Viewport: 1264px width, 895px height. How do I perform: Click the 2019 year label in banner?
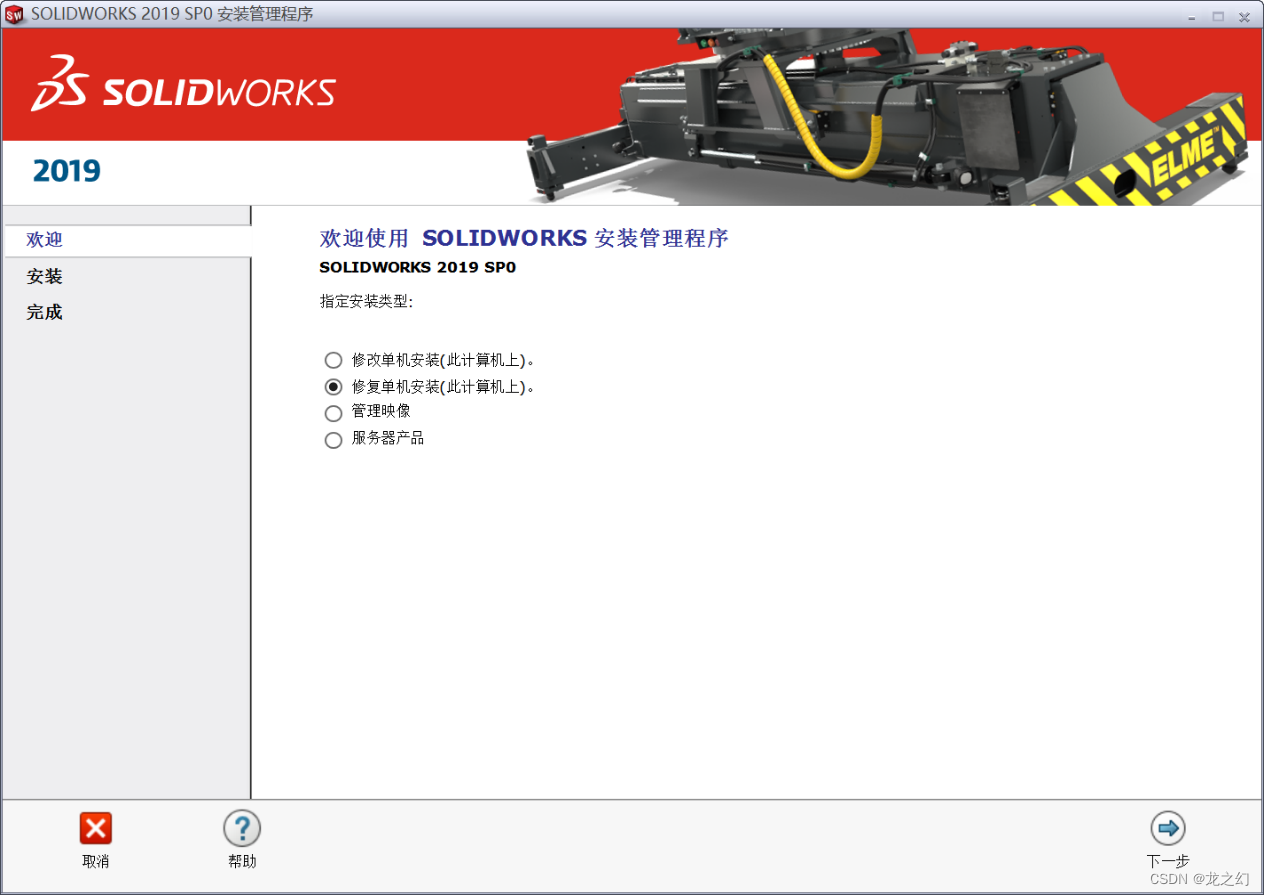pyautogui.click(x=67, y=171)
